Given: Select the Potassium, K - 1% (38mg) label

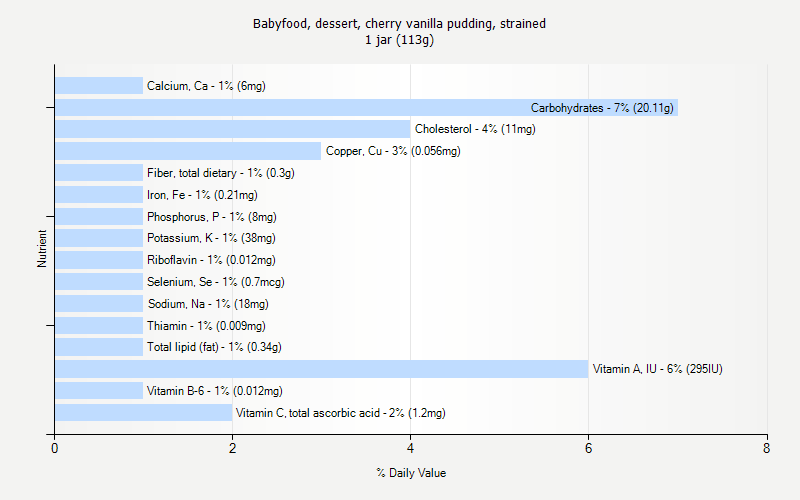Looking at the screenshot, I should (x=211, y=238).
